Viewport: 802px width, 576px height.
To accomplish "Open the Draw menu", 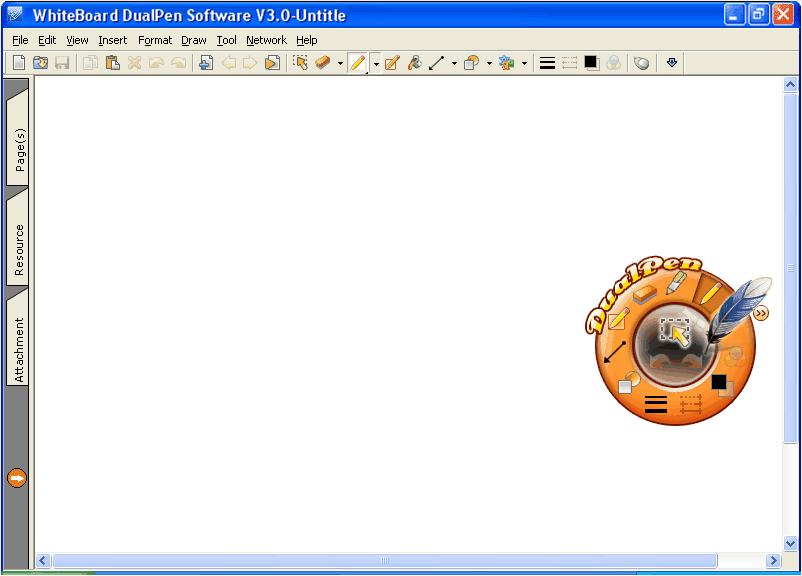I will 194,40.
